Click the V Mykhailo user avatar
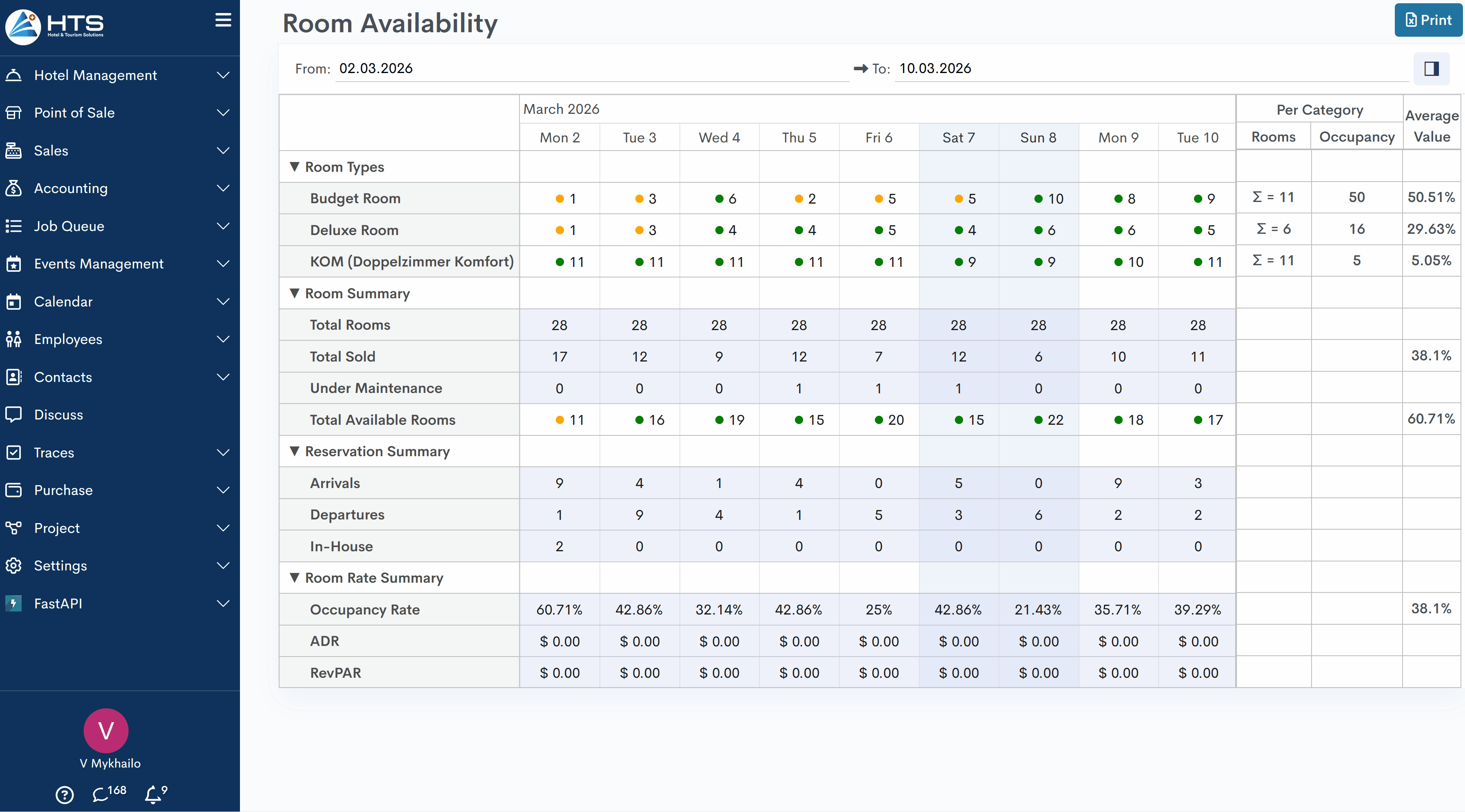 coord(106,731)
